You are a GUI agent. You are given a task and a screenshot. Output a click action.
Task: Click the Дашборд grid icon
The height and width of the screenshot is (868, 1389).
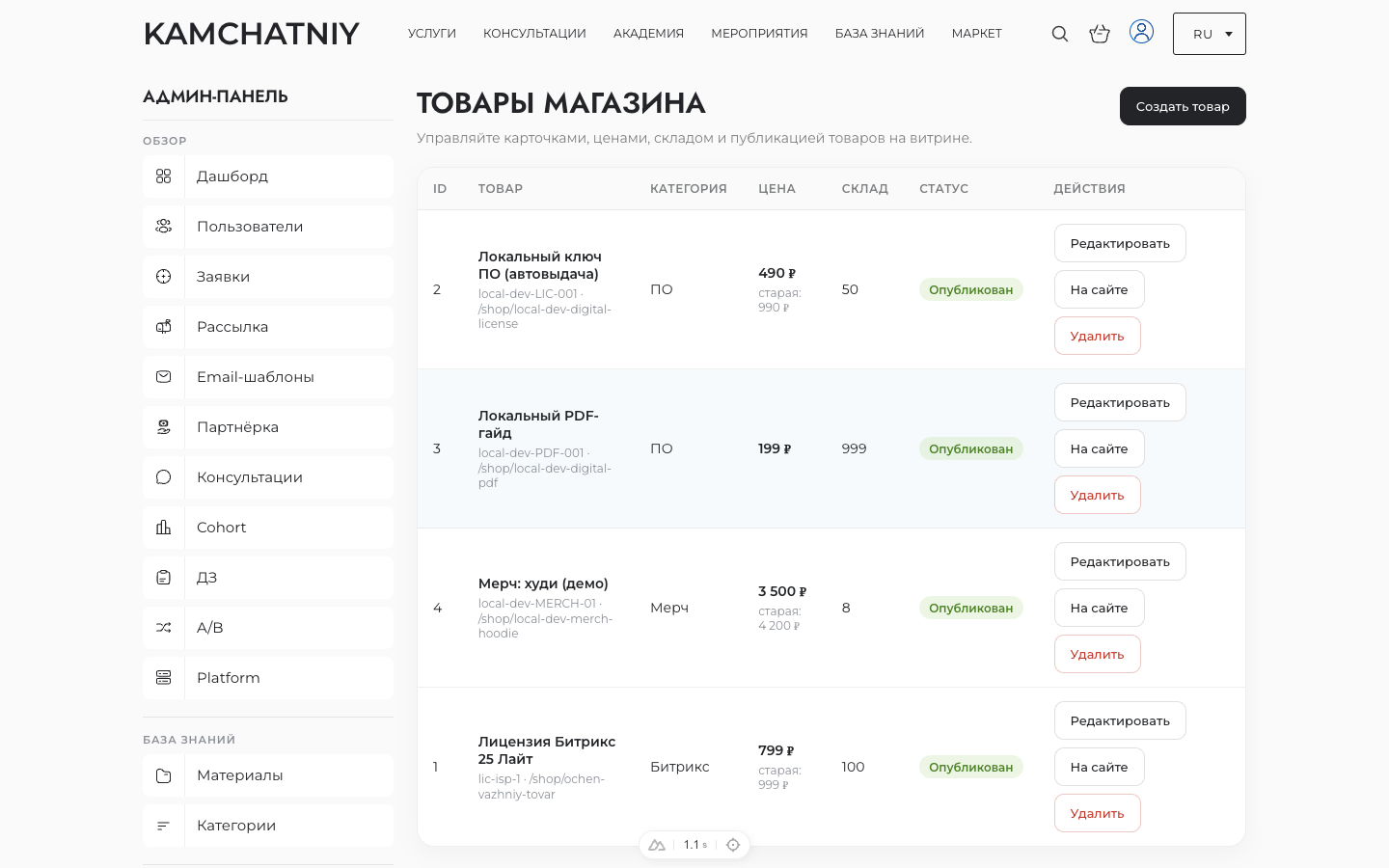point(164,176)
